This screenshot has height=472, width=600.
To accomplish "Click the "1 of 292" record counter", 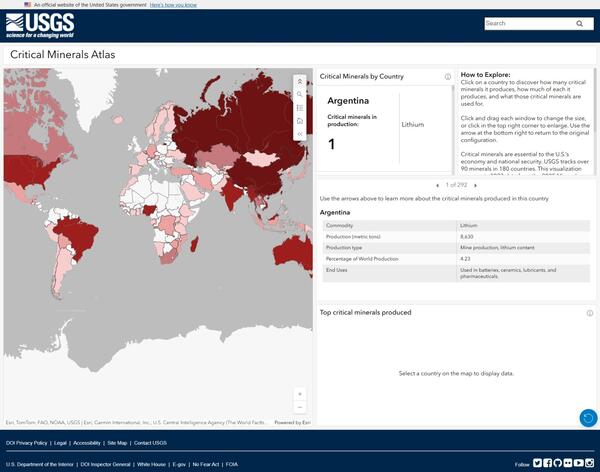I will pos(456,185).
